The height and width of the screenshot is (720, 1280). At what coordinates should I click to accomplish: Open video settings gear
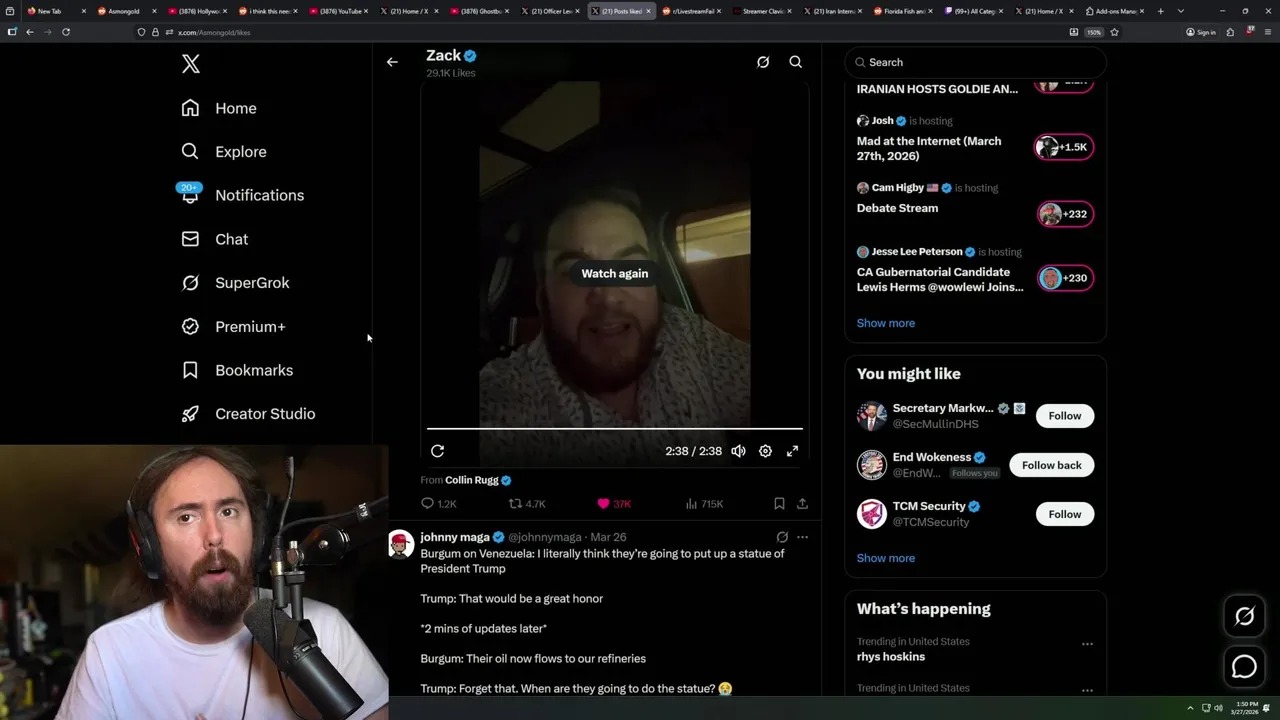(765, 451)
